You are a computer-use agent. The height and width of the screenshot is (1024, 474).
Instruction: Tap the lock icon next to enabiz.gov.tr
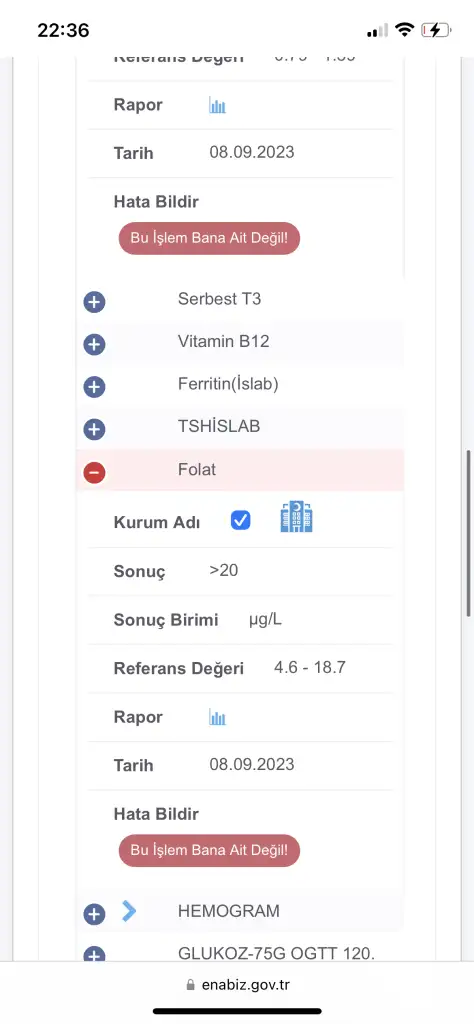tap(191, 985)
